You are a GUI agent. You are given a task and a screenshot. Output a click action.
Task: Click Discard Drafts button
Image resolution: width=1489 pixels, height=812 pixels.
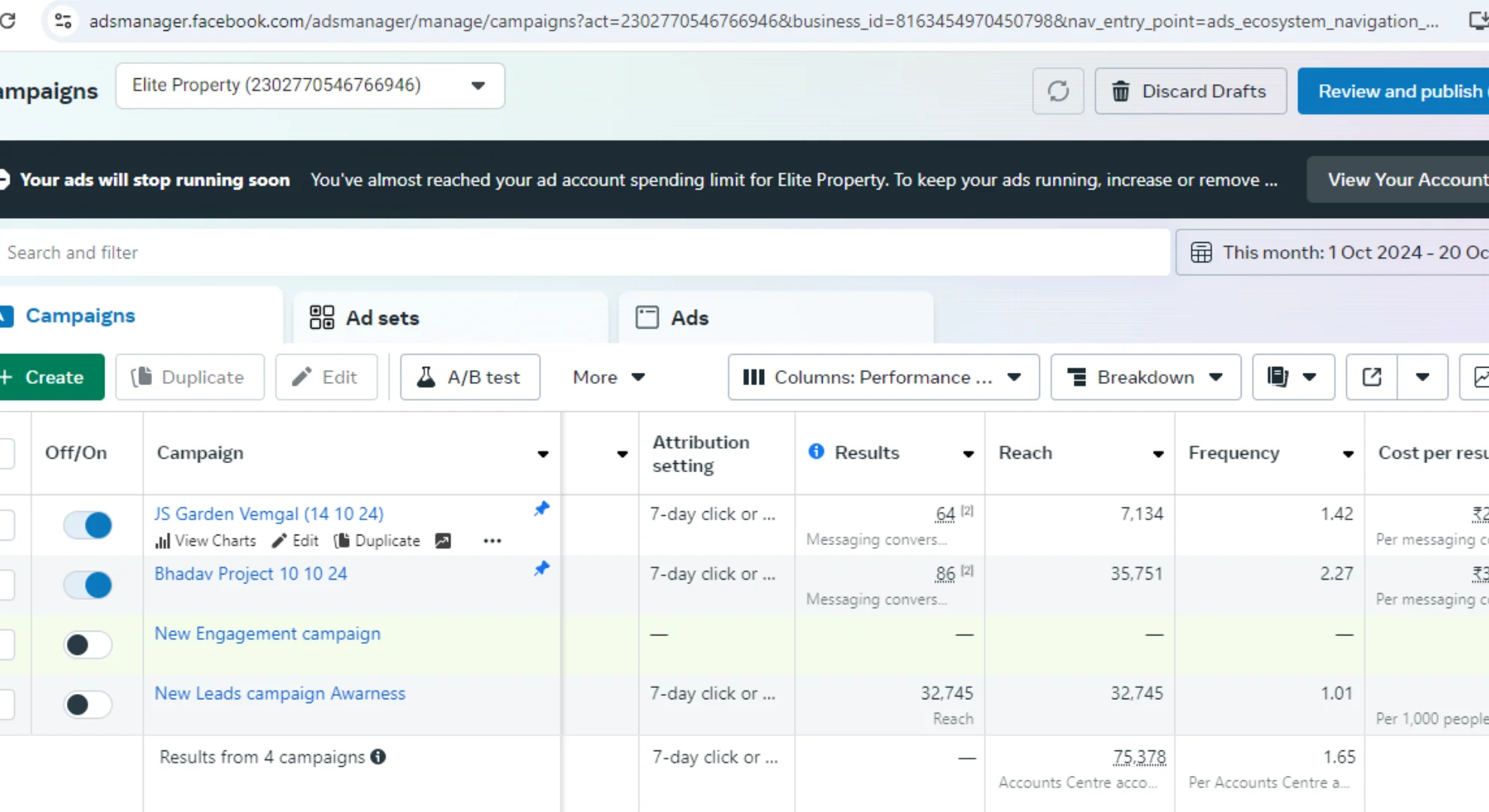pyautogui.click(x=1190, y=91)
